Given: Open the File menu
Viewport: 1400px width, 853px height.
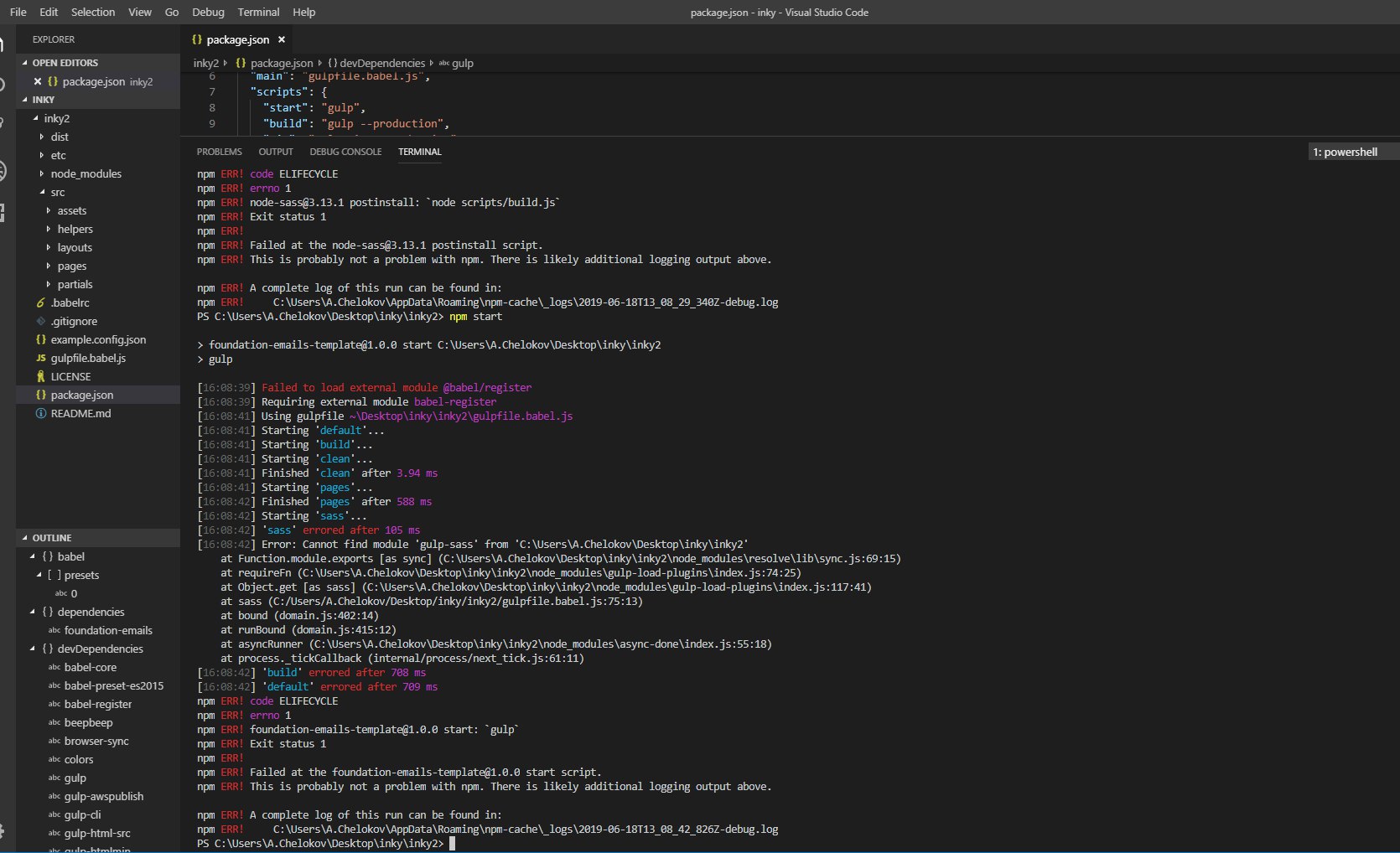Looking at the screenshot, I should coord(18,12).
